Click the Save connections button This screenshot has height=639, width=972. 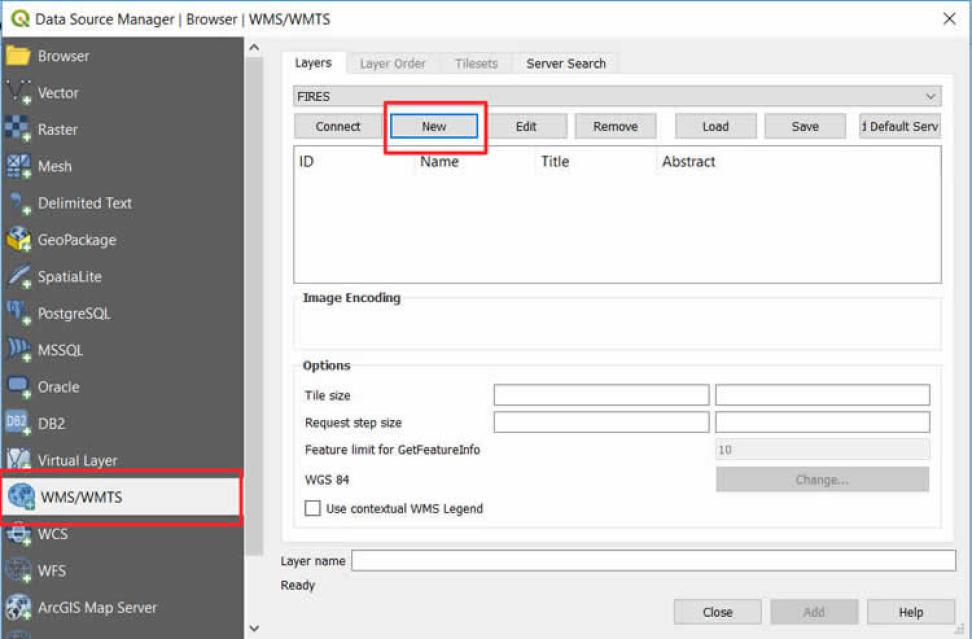click(805, 126)
